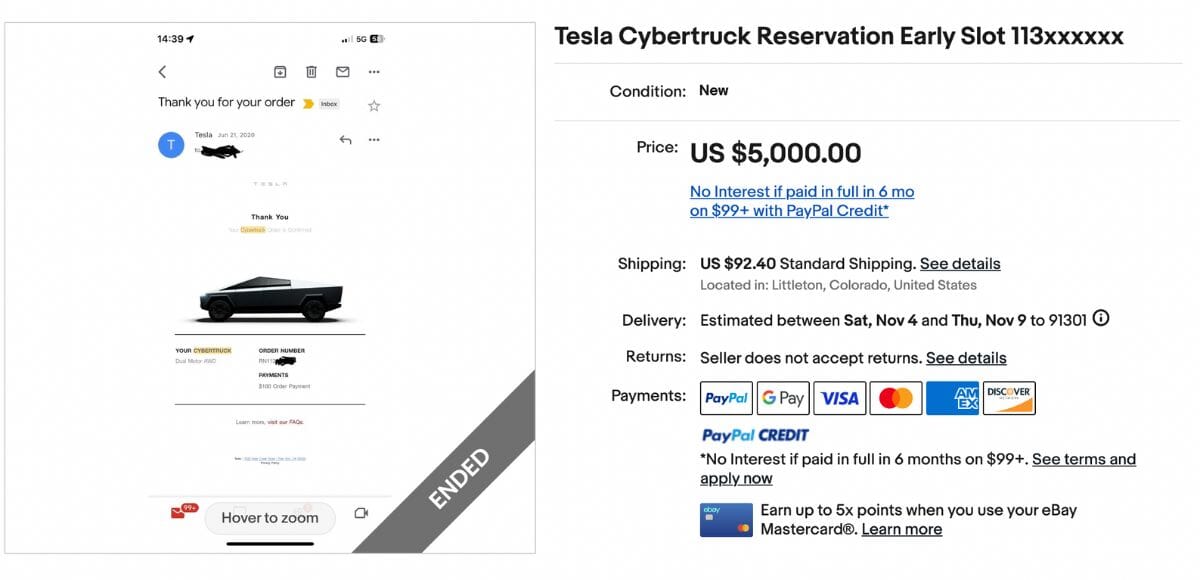Tap the back arrow in the email
The width and height of the screenshot is (1200, 580).
point(162,72)
